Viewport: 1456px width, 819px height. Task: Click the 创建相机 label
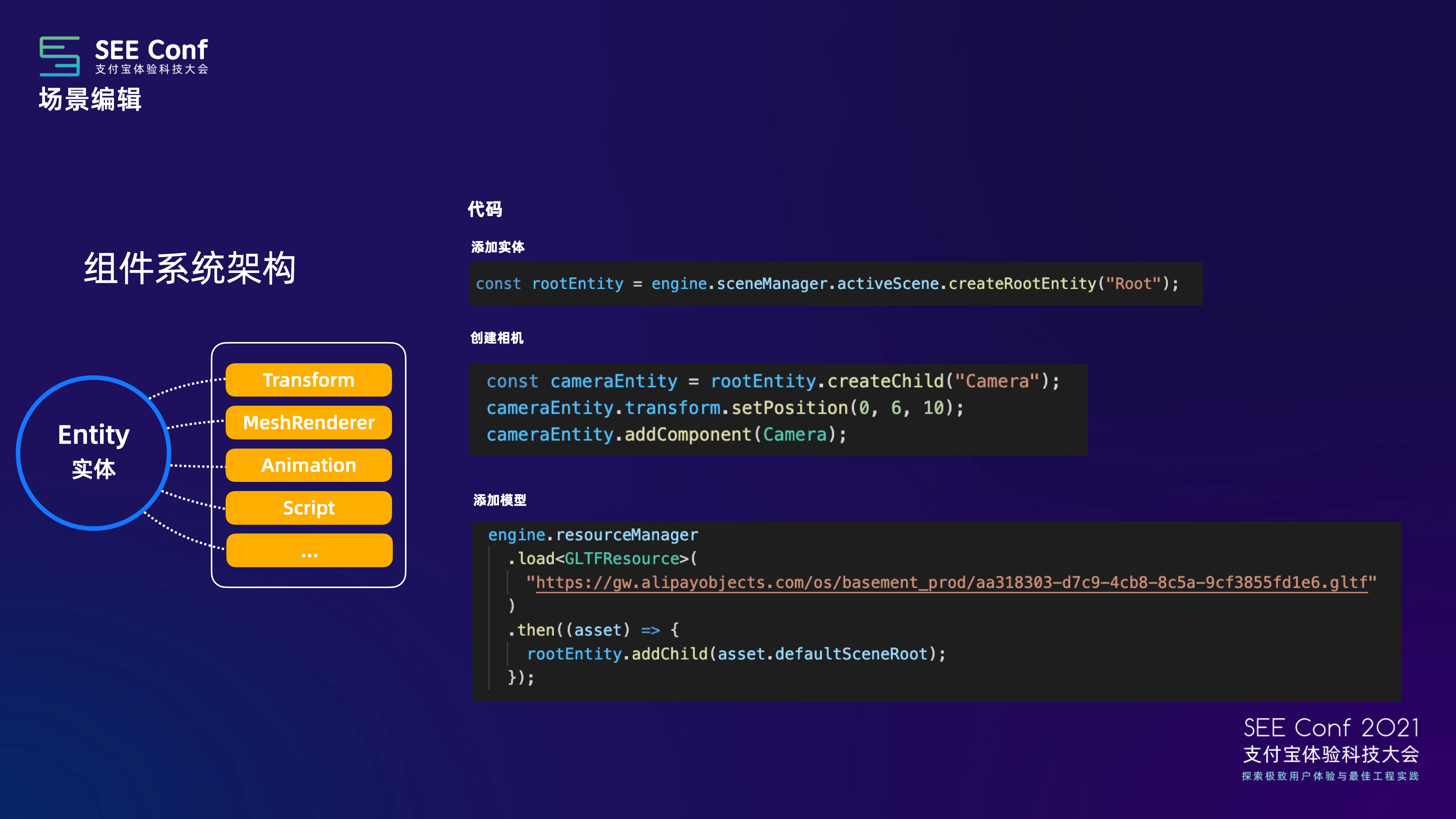497,338
